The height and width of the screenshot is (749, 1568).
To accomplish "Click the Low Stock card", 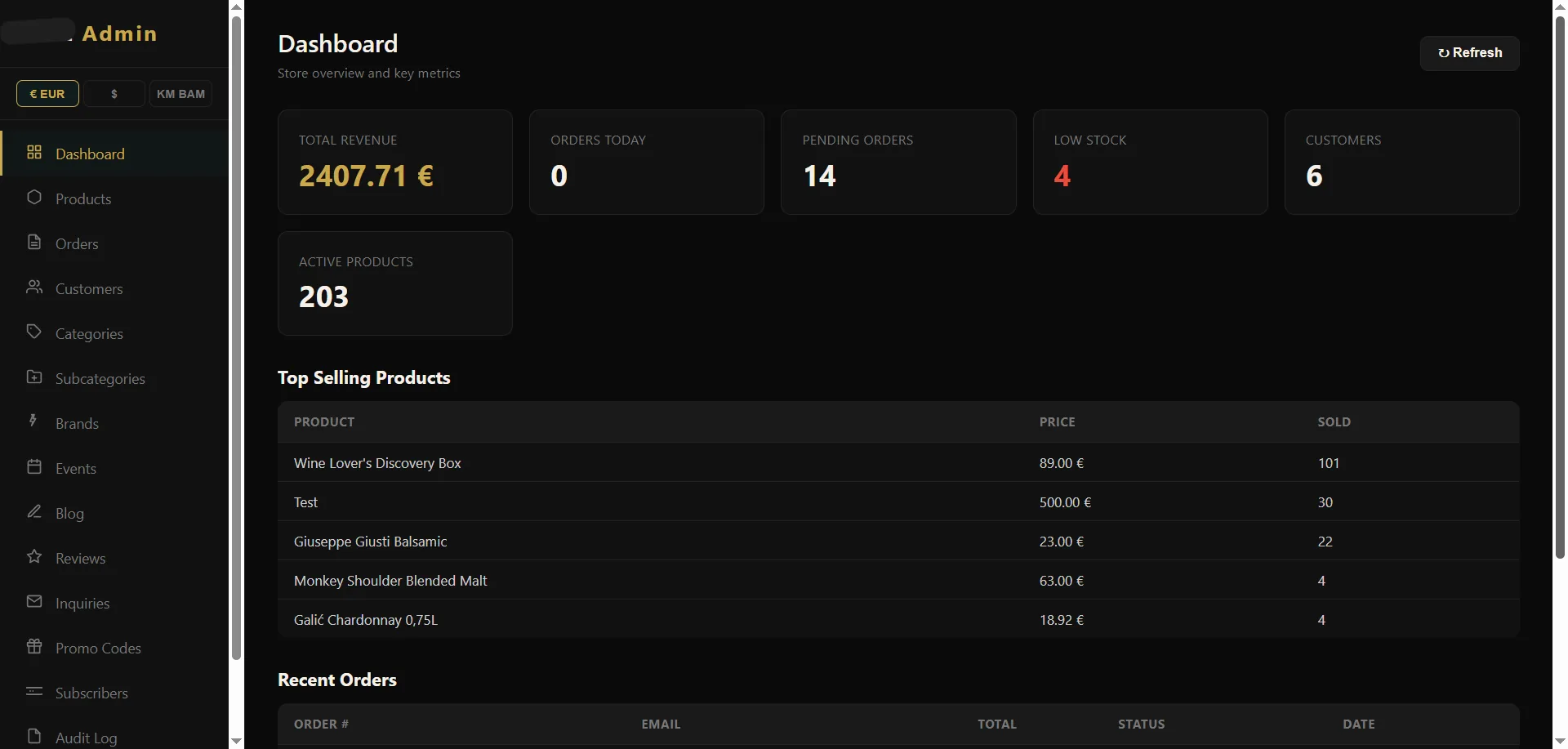I will pyautogui.click(x=1150, y=162).
